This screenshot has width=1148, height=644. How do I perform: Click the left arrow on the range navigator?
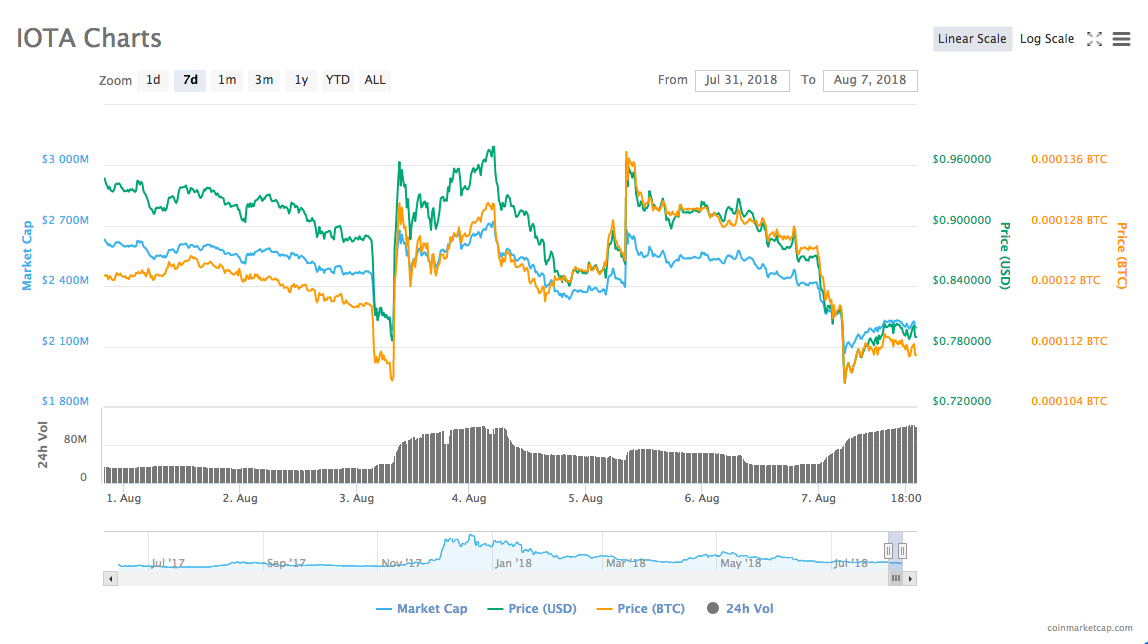click(110, 578)
